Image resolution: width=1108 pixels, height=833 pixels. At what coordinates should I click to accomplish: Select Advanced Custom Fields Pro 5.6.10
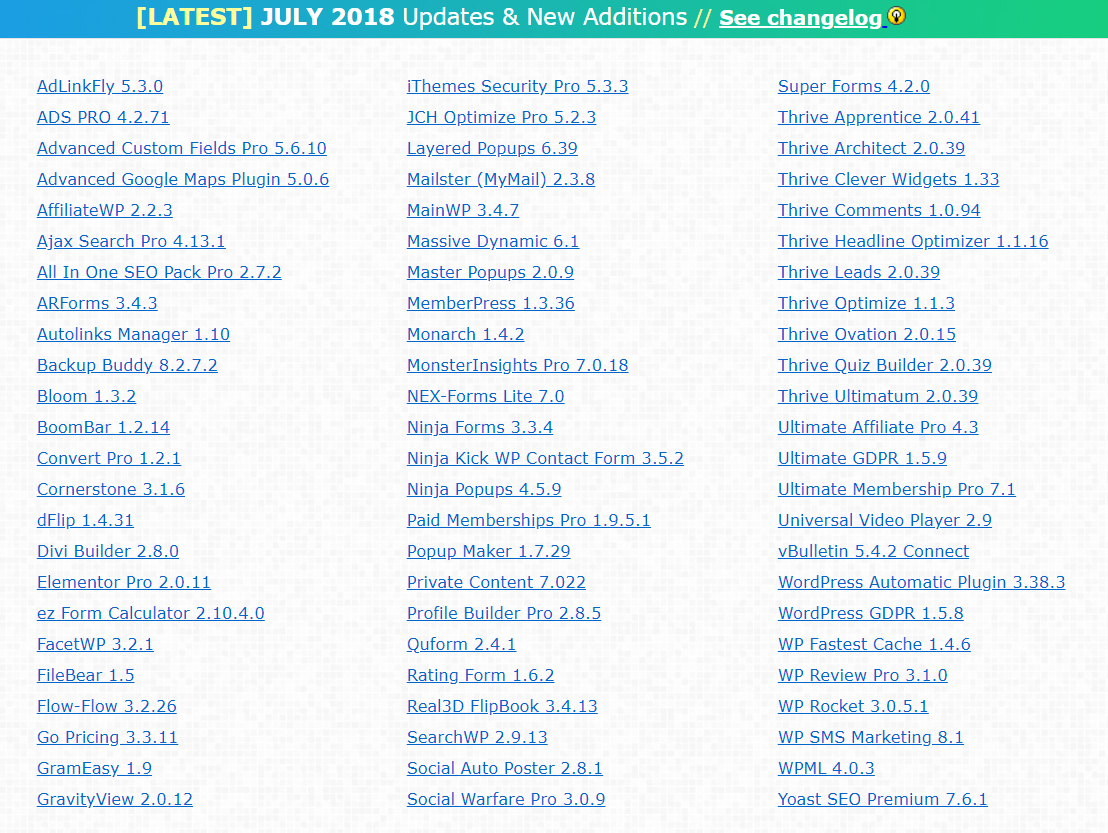[182, 148]
